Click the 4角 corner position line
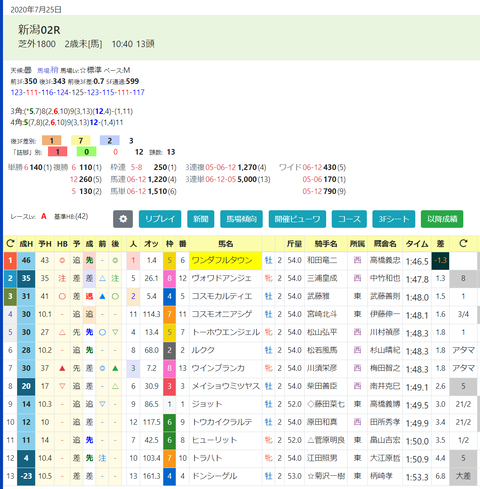Image resolution: width=480 pixels, height=489 pixels. pyautogui.click(x=67, y=122)
